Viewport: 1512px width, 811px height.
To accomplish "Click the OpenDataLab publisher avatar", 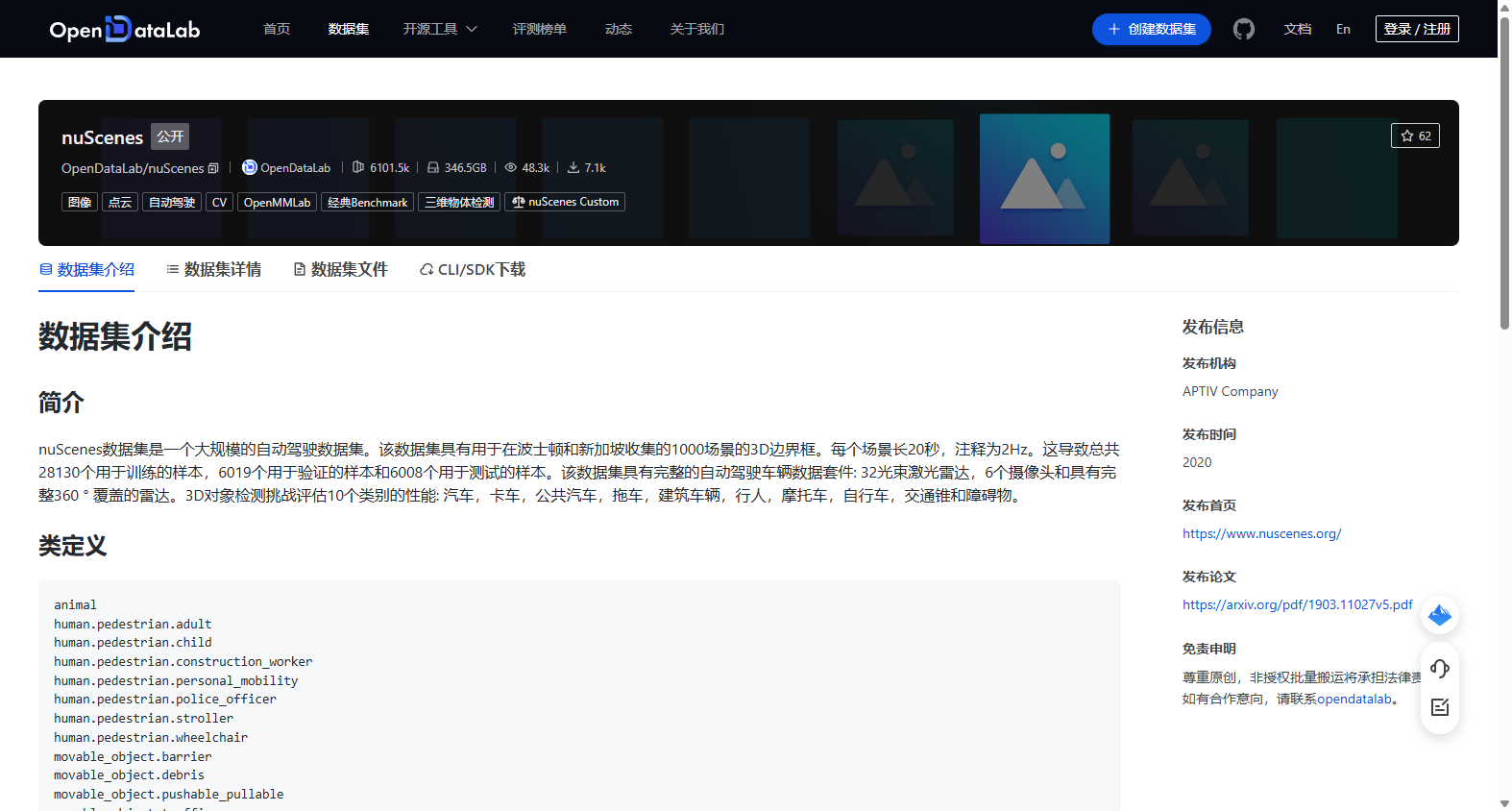I will (x=250, y=167).
